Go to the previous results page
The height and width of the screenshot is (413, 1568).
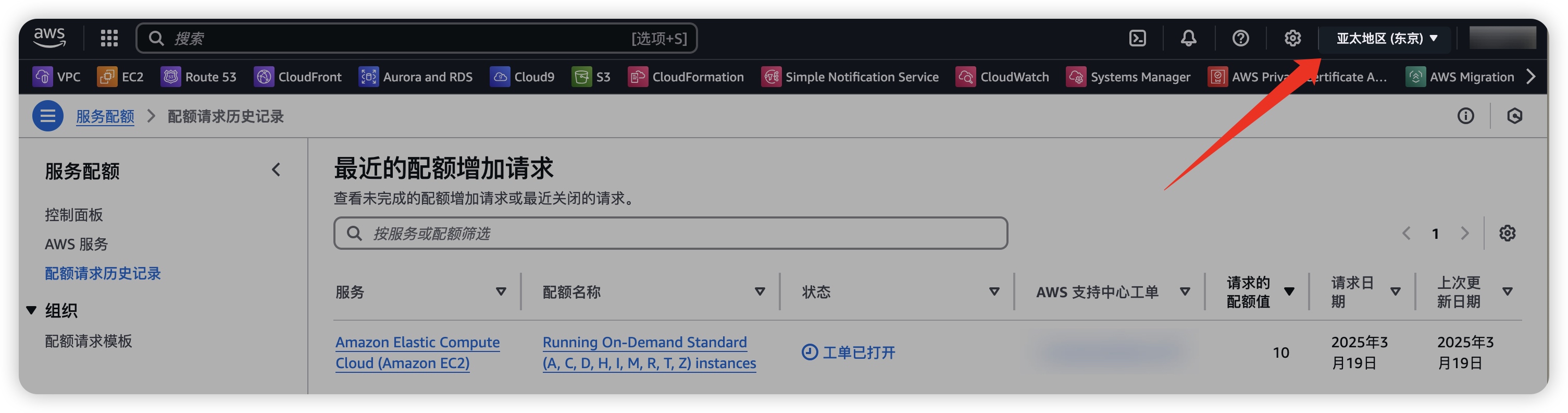(1406, 233)
